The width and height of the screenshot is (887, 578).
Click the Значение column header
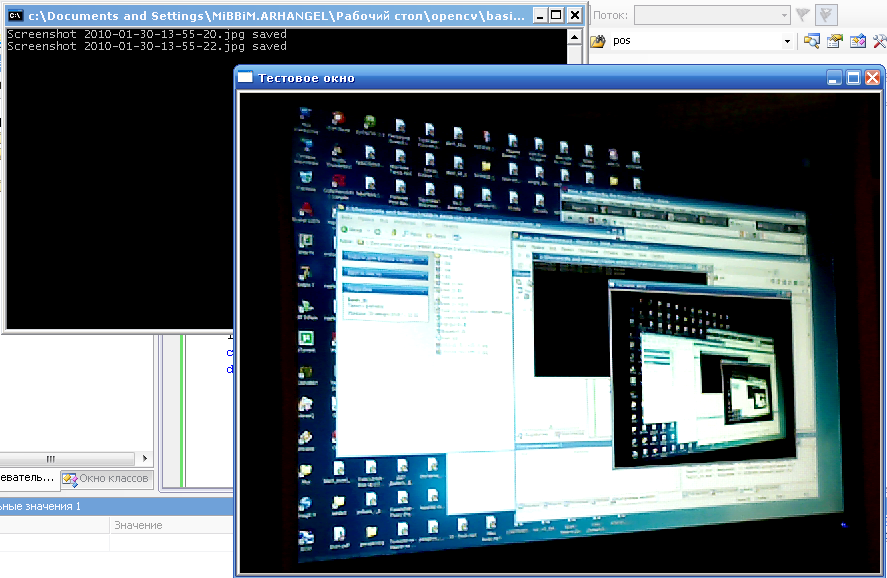tap(138, 525)
